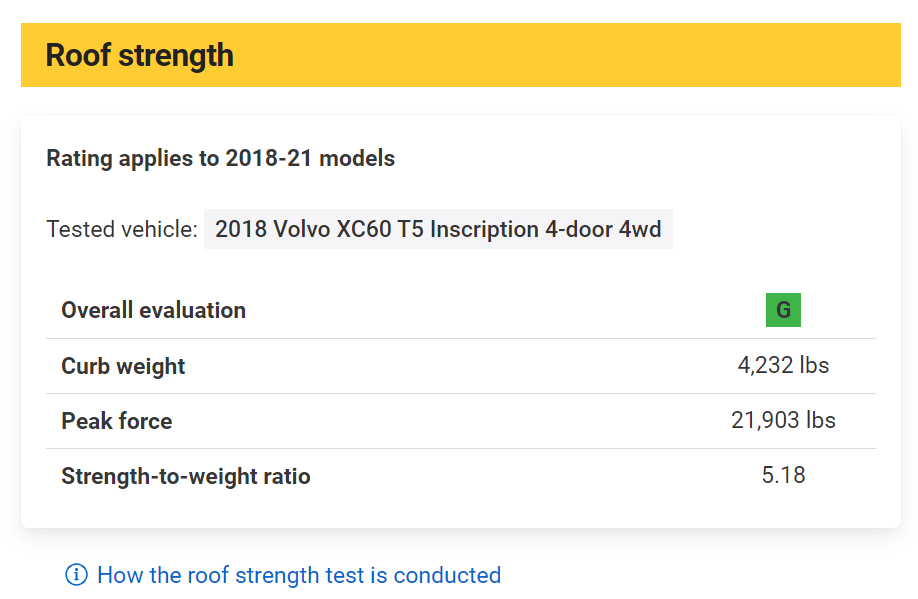
Task: Click '2018 Volvo XC60' text in vehicle box
Action: (x=303, y=229)
